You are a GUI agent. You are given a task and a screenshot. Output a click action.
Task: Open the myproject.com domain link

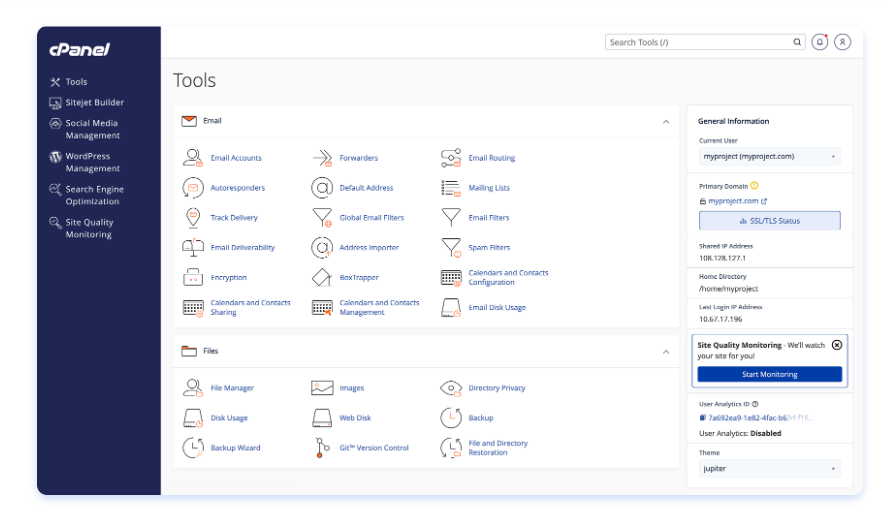coord(733,201)
